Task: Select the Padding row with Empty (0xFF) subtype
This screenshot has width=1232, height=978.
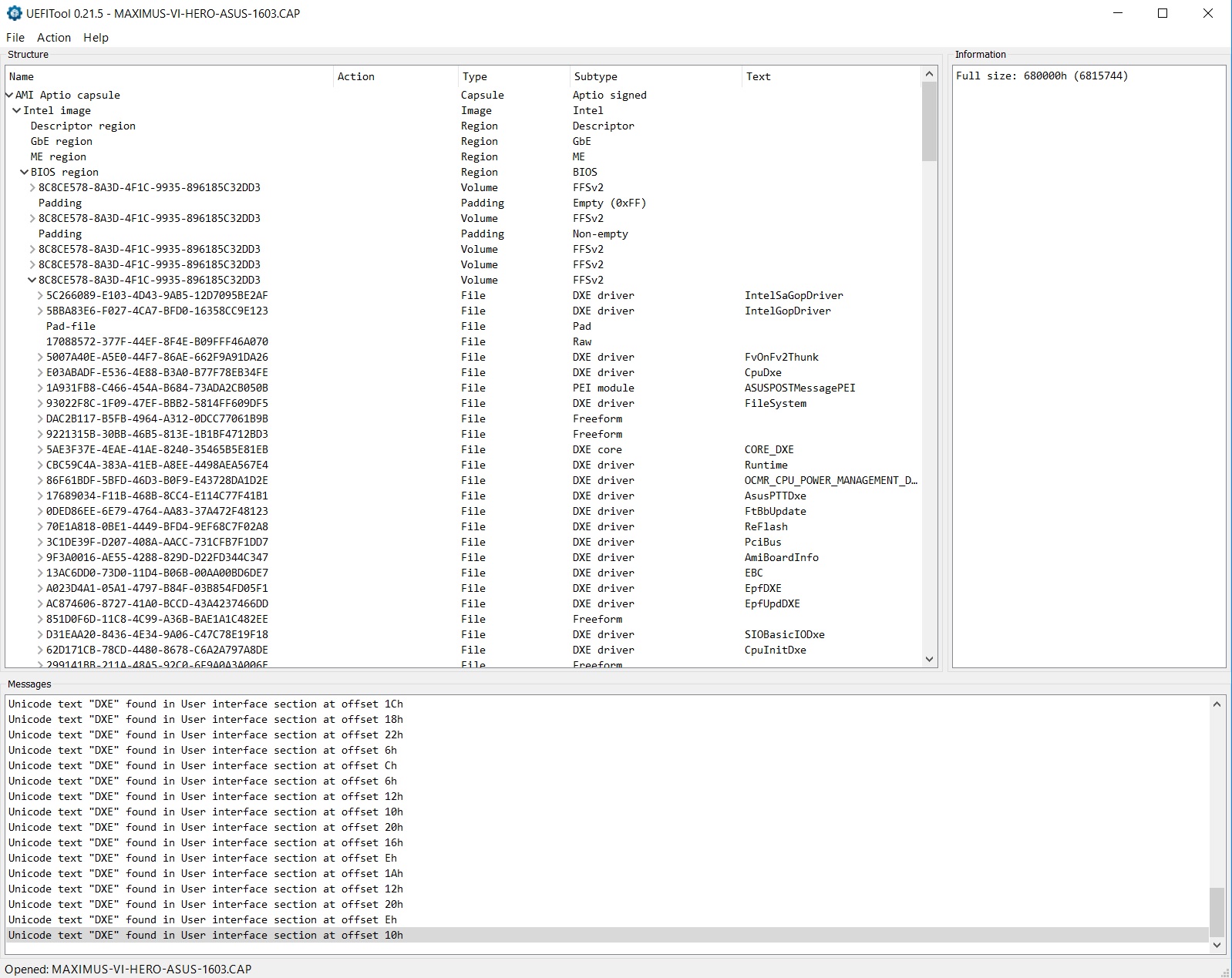Action: pyautogui.click(x=463, y=203)
